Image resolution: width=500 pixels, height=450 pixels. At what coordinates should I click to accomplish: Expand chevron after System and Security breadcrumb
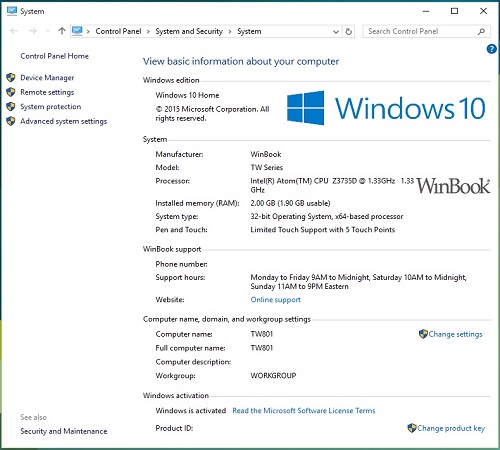[230, 32]
